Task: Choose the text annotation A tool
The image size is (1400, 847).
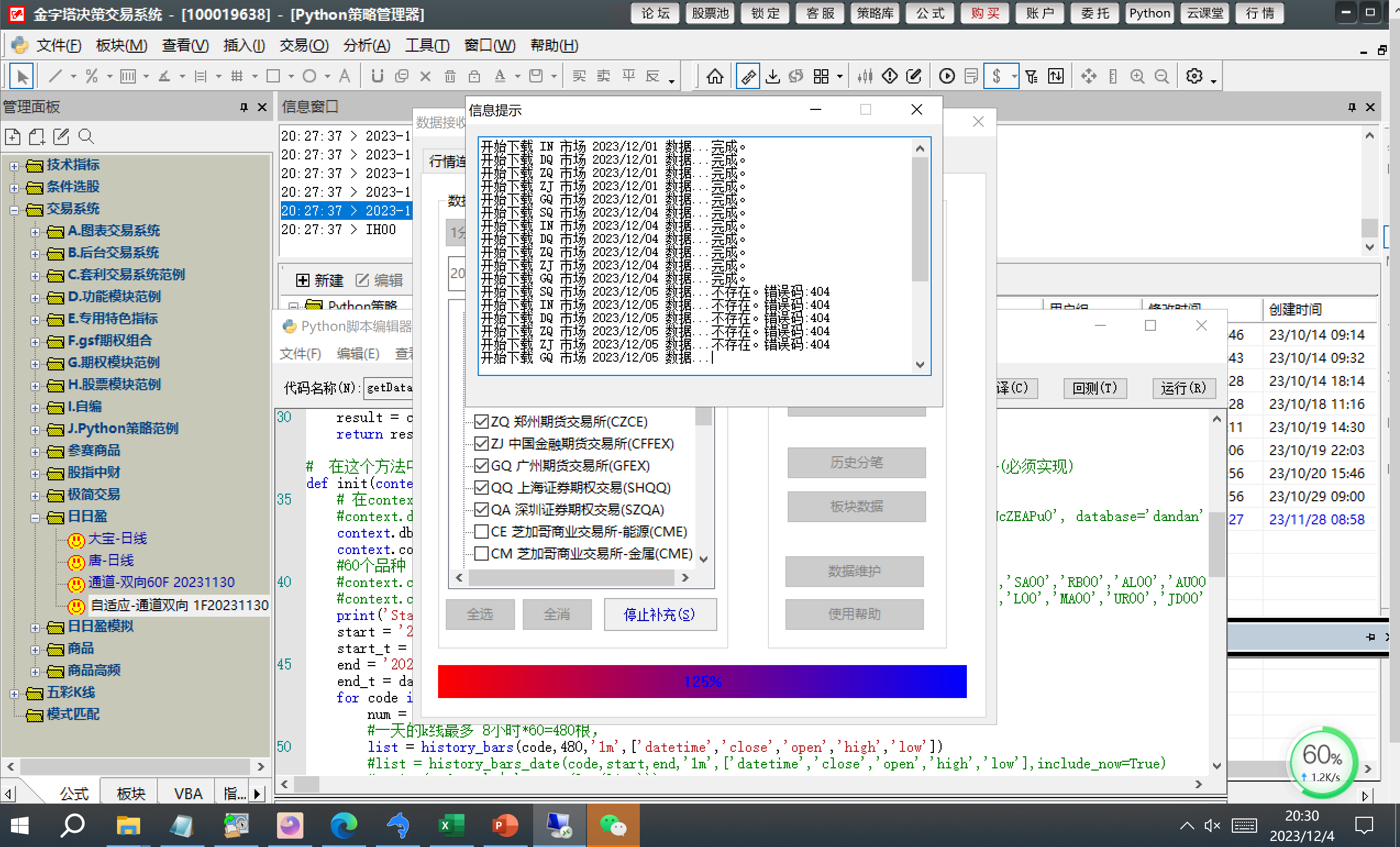Action: pyautogui.click(x=344, y=76)
